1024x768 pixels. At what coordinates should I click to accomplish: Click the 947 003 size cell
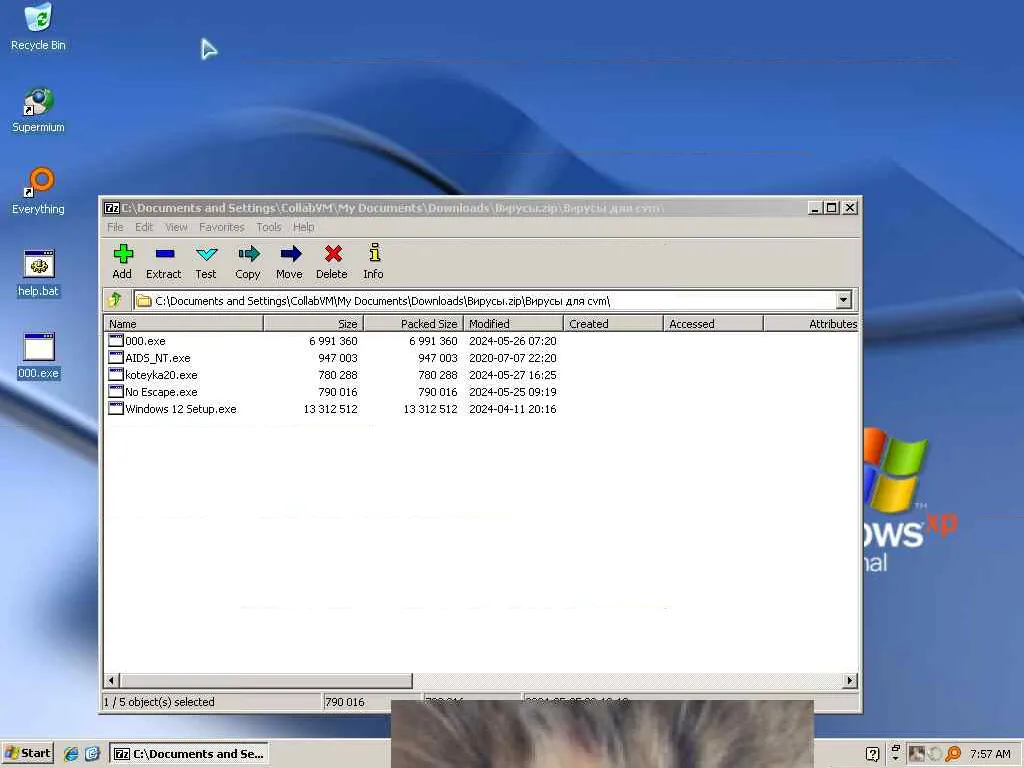(338, 358)
